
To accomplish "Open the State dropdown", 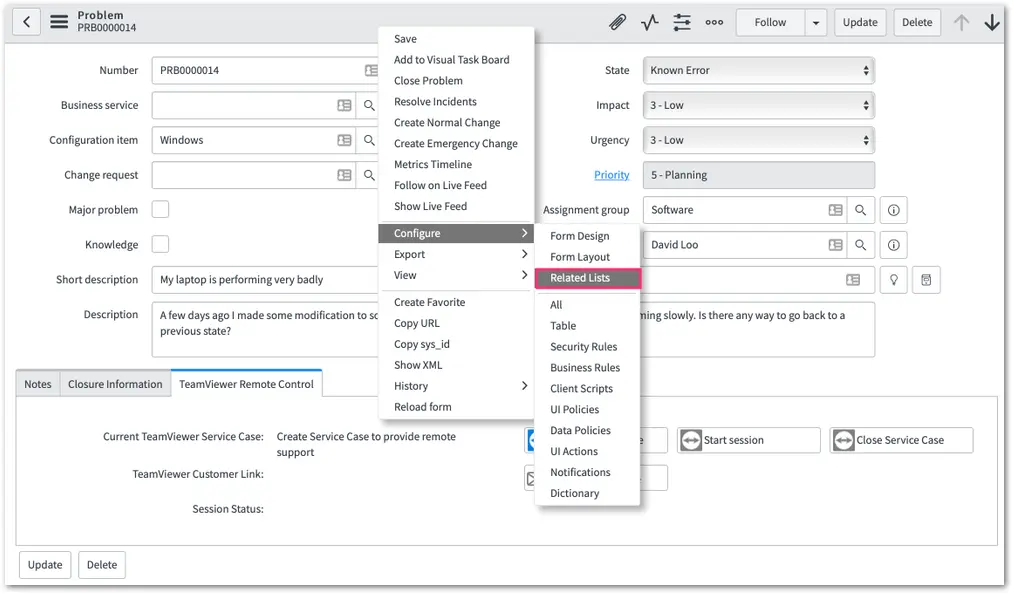I will coord(758,70).
